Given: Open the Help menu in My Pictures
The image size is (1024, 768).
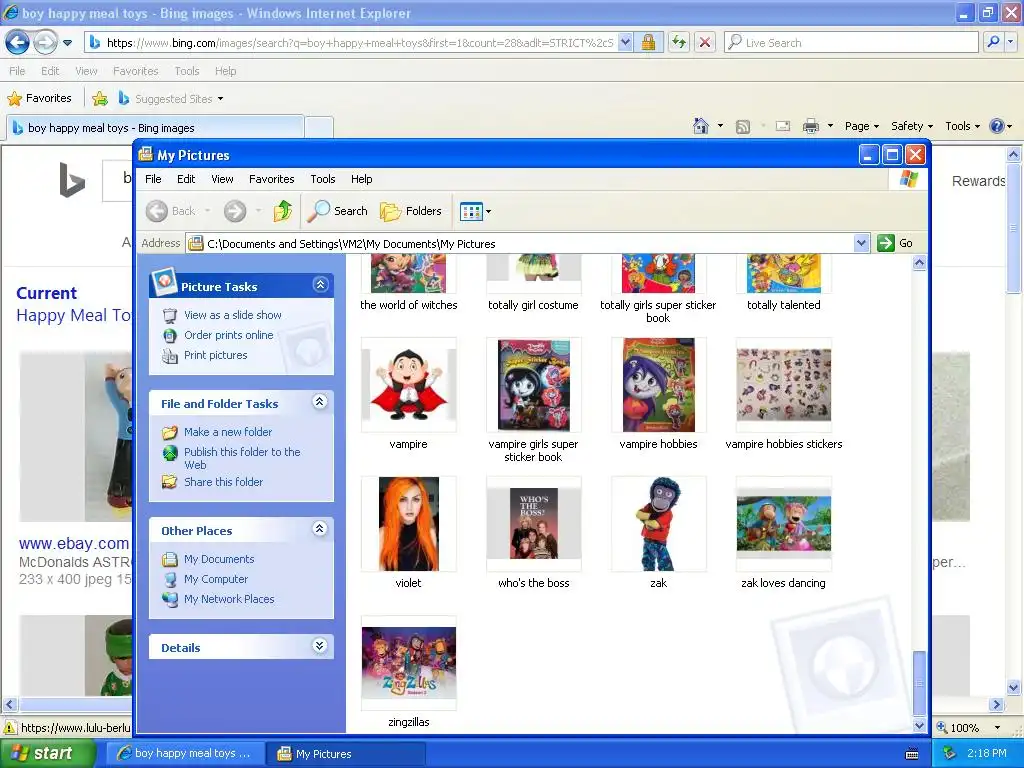Looking at the screenshot, I should 361,179.
